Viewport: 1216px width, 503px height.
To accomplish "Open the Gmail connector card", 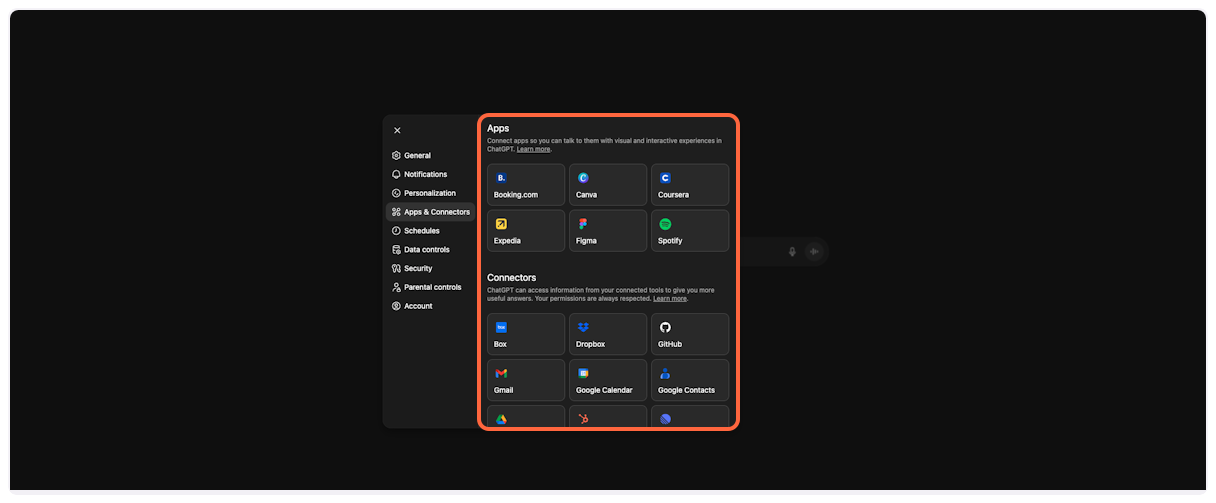I will pos(526,380).
